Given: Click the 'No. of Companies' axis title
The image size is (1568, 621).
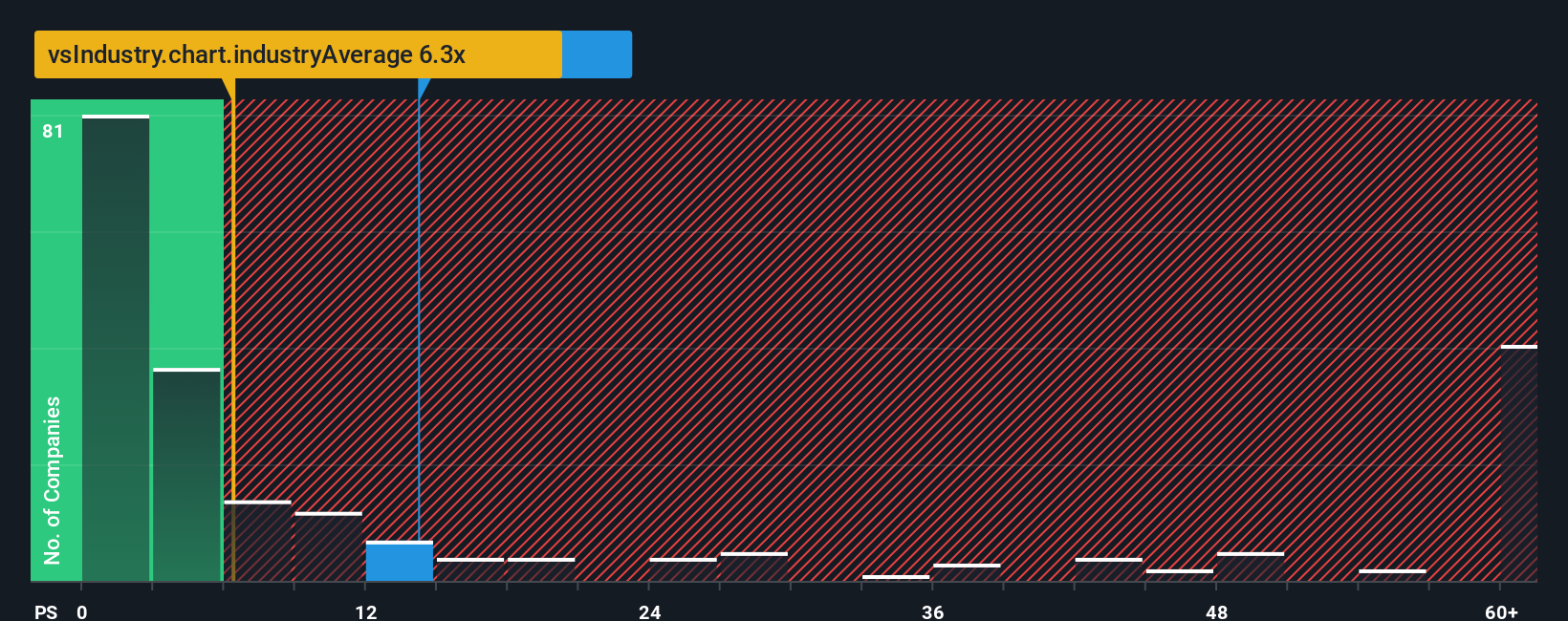Looking at the screenshot, I should click(x=52, y=480).
